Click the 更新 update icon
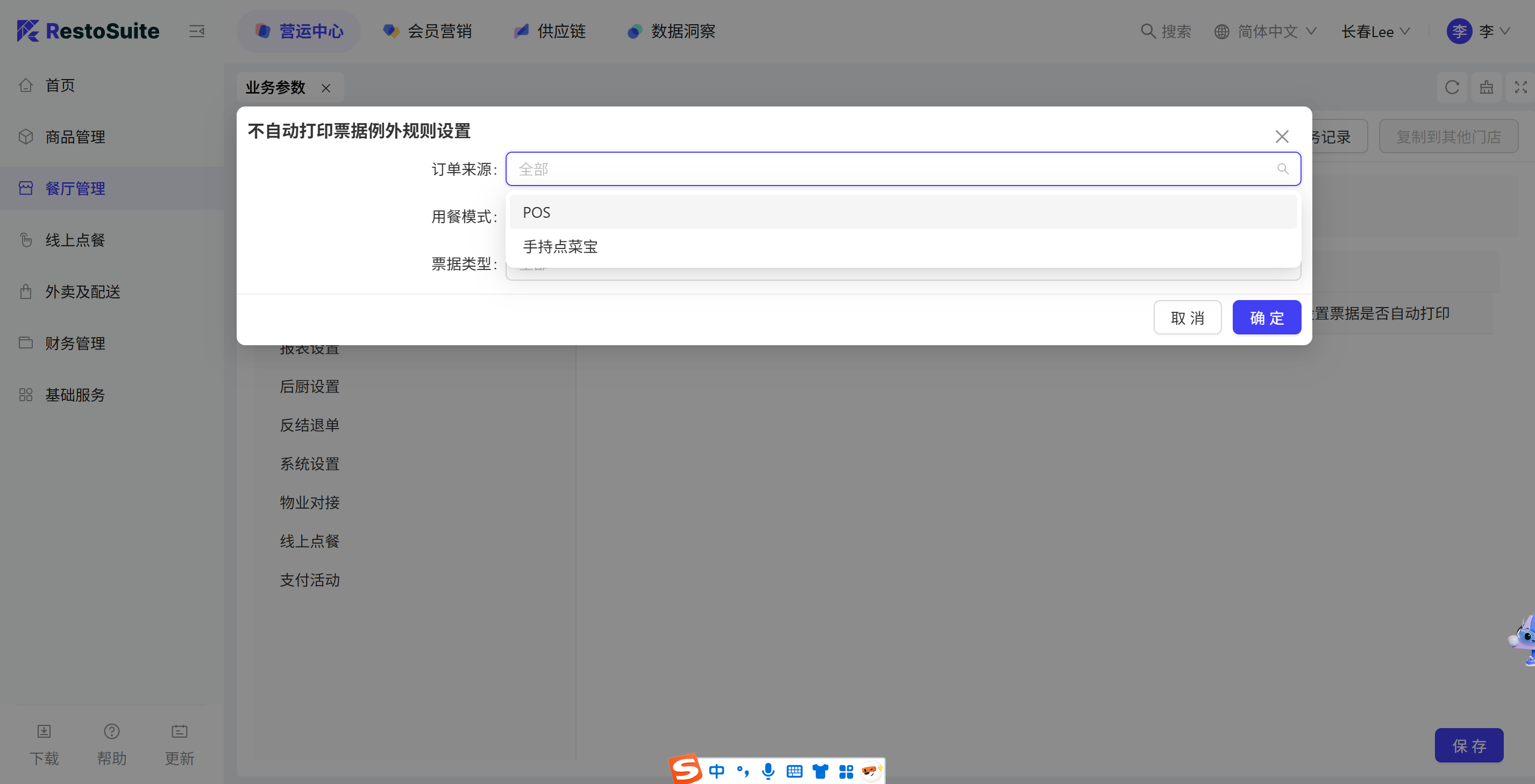Viewport: 1535px width, 784px height. pyautogui.click(x=179, y=731)
